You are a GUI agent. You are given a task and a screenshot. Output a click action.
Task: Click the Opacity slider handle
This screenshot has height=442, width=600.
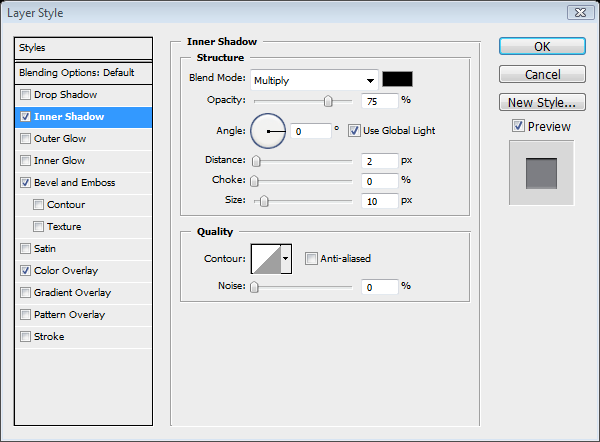click(327, 100)
